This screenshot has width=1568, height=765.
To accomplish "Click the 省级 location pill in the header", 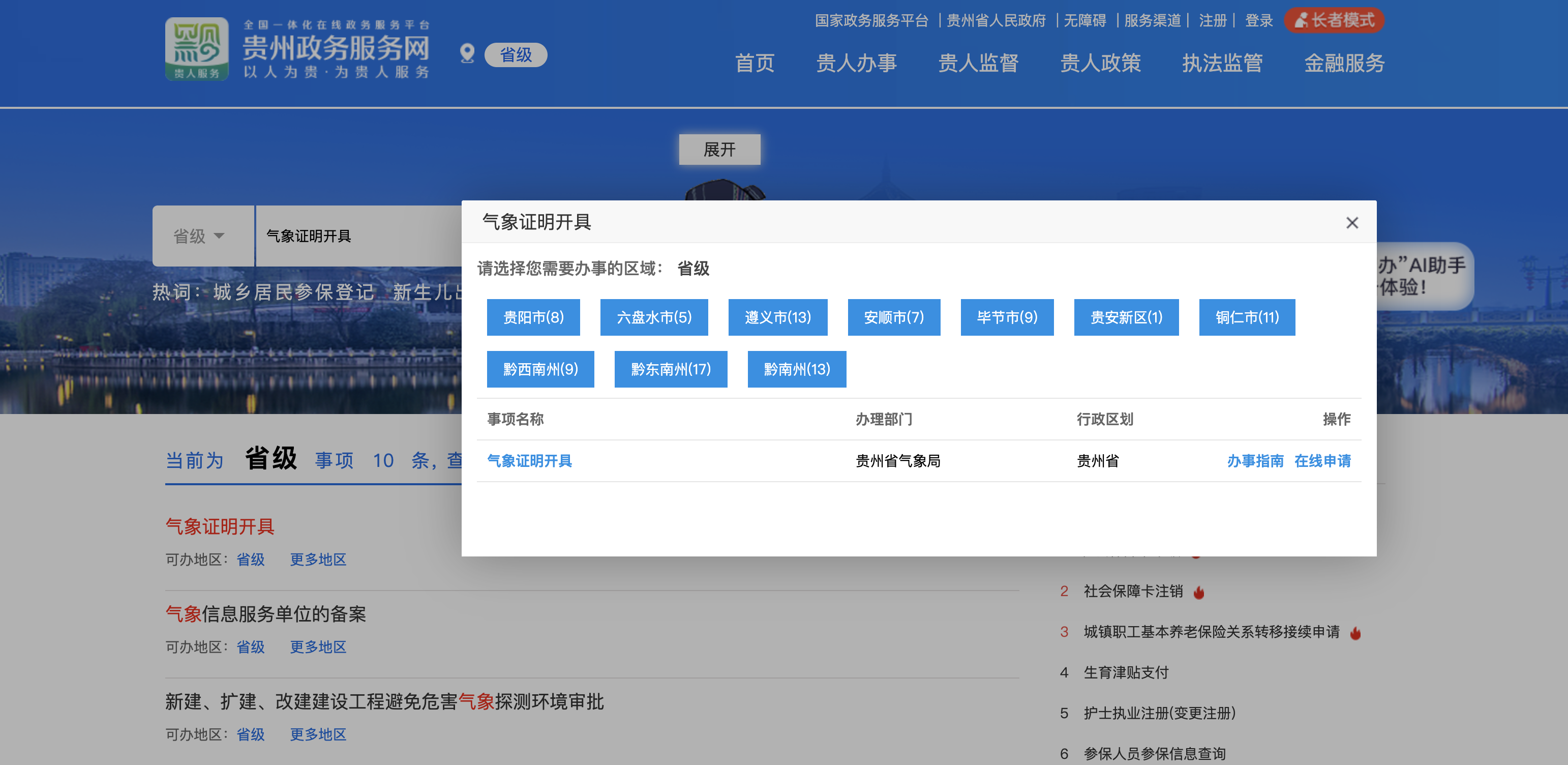I will tap(516, 55).
